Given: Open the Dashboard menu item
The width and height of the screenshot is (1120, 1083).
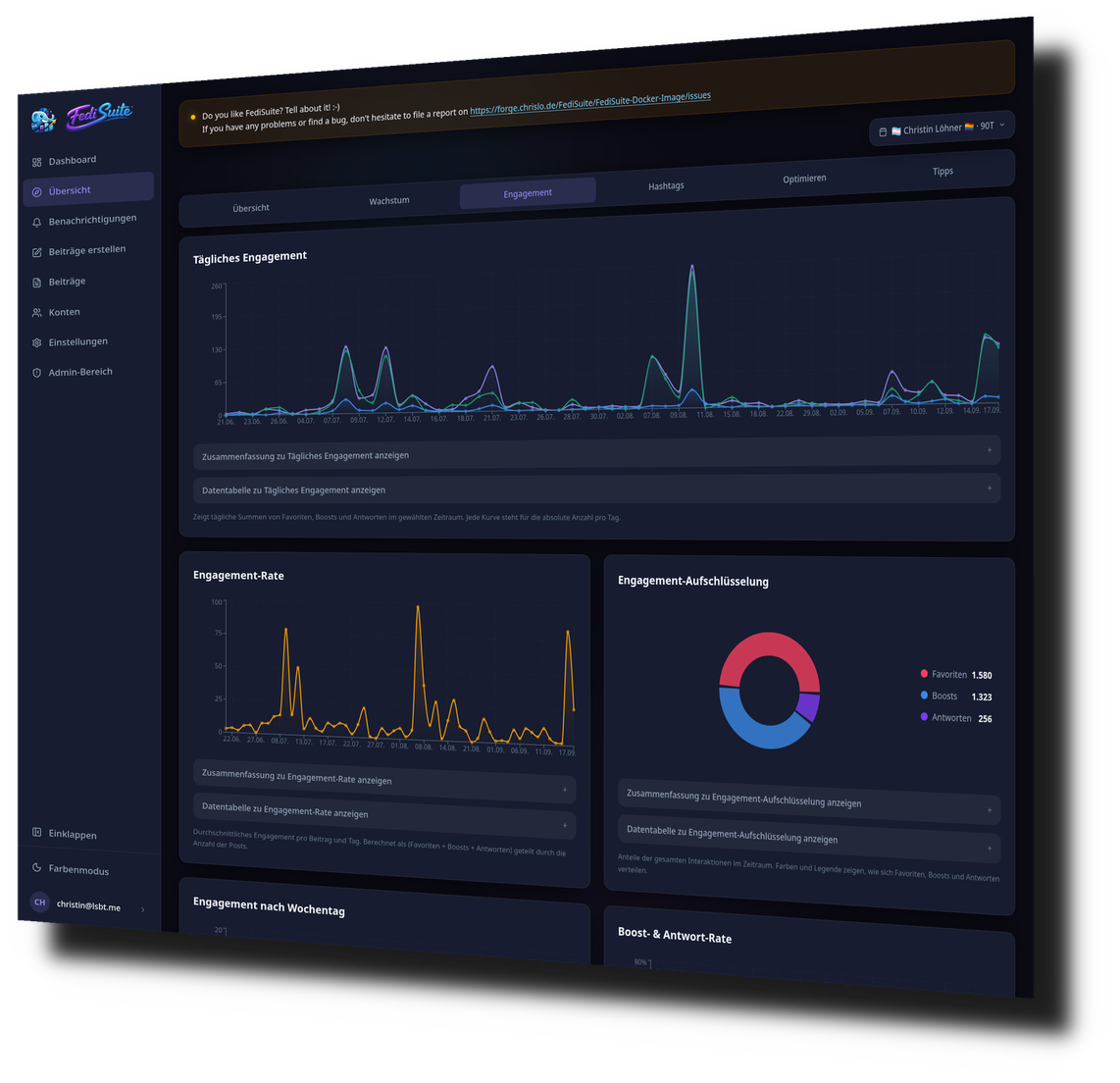Looking at the screenshot, I should pyautogui.click(x=88, y=161).
